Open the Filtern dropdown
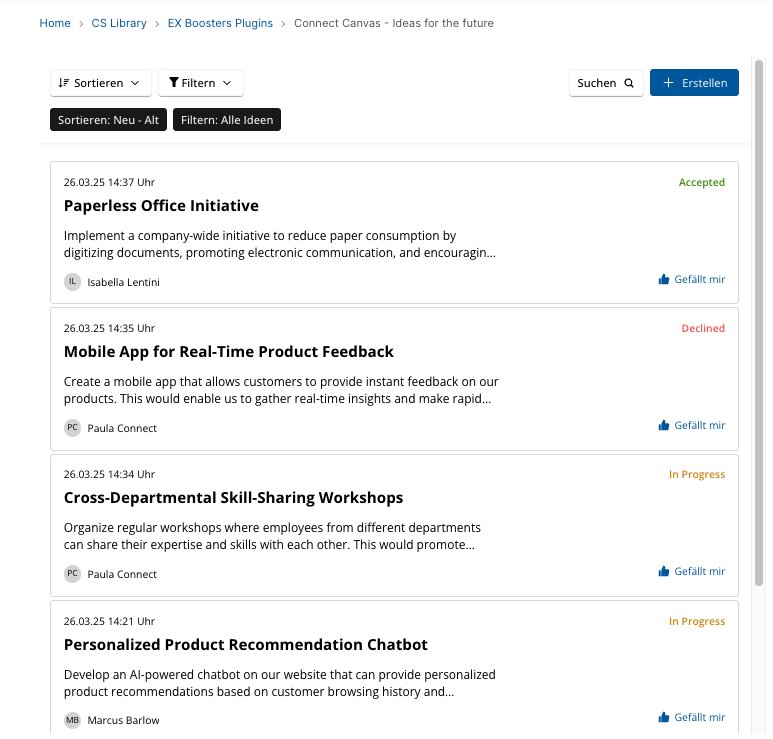Viewport: 773px width, 739px height. [x=201, y=83]
